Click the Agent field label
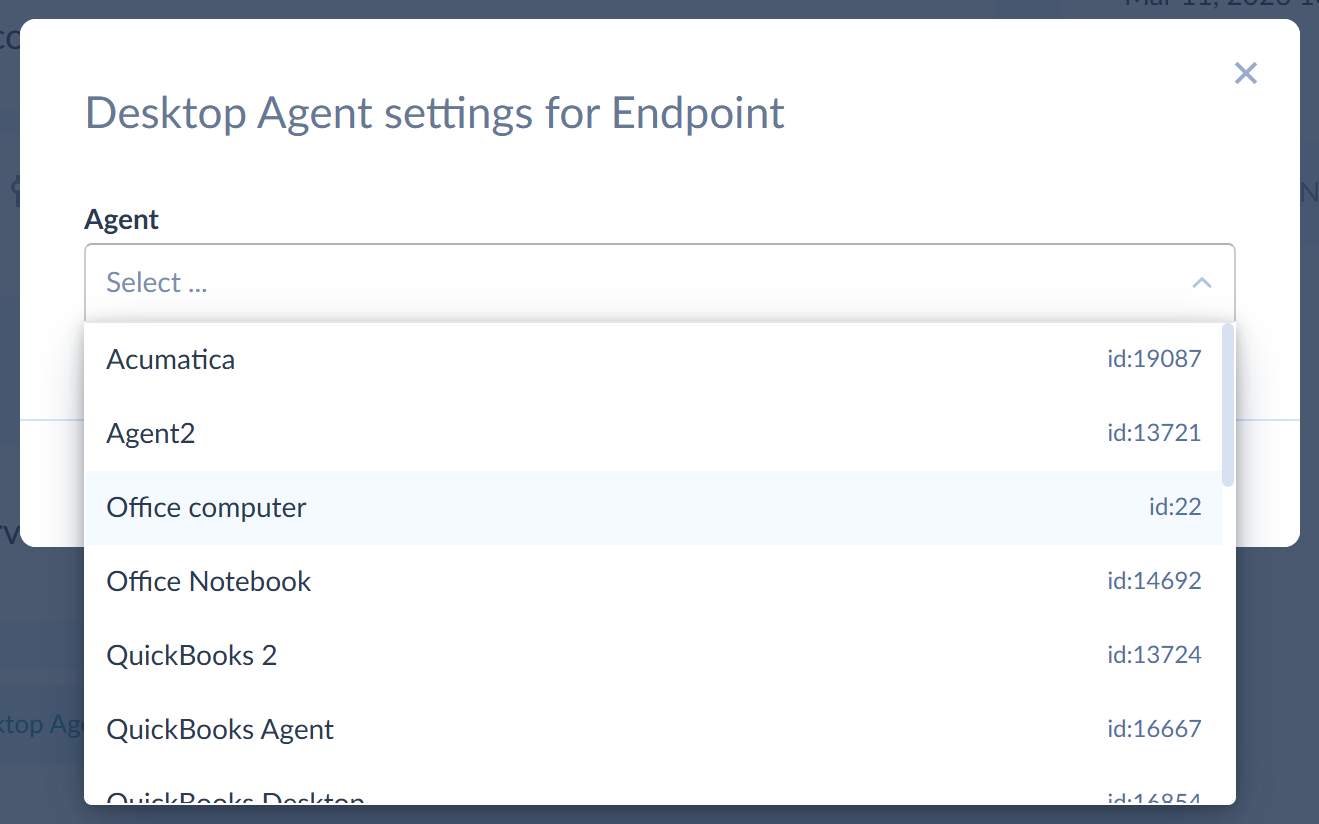This screenshot has height=824, width=1319. coord(121,219)
